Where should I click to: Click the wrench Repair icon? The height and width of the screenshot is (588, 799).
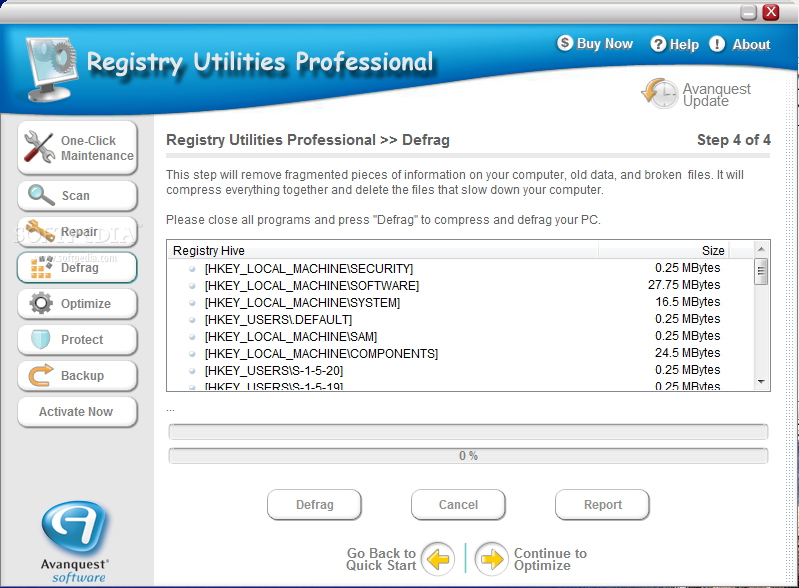pyautogui.click(x=40, y=231)
